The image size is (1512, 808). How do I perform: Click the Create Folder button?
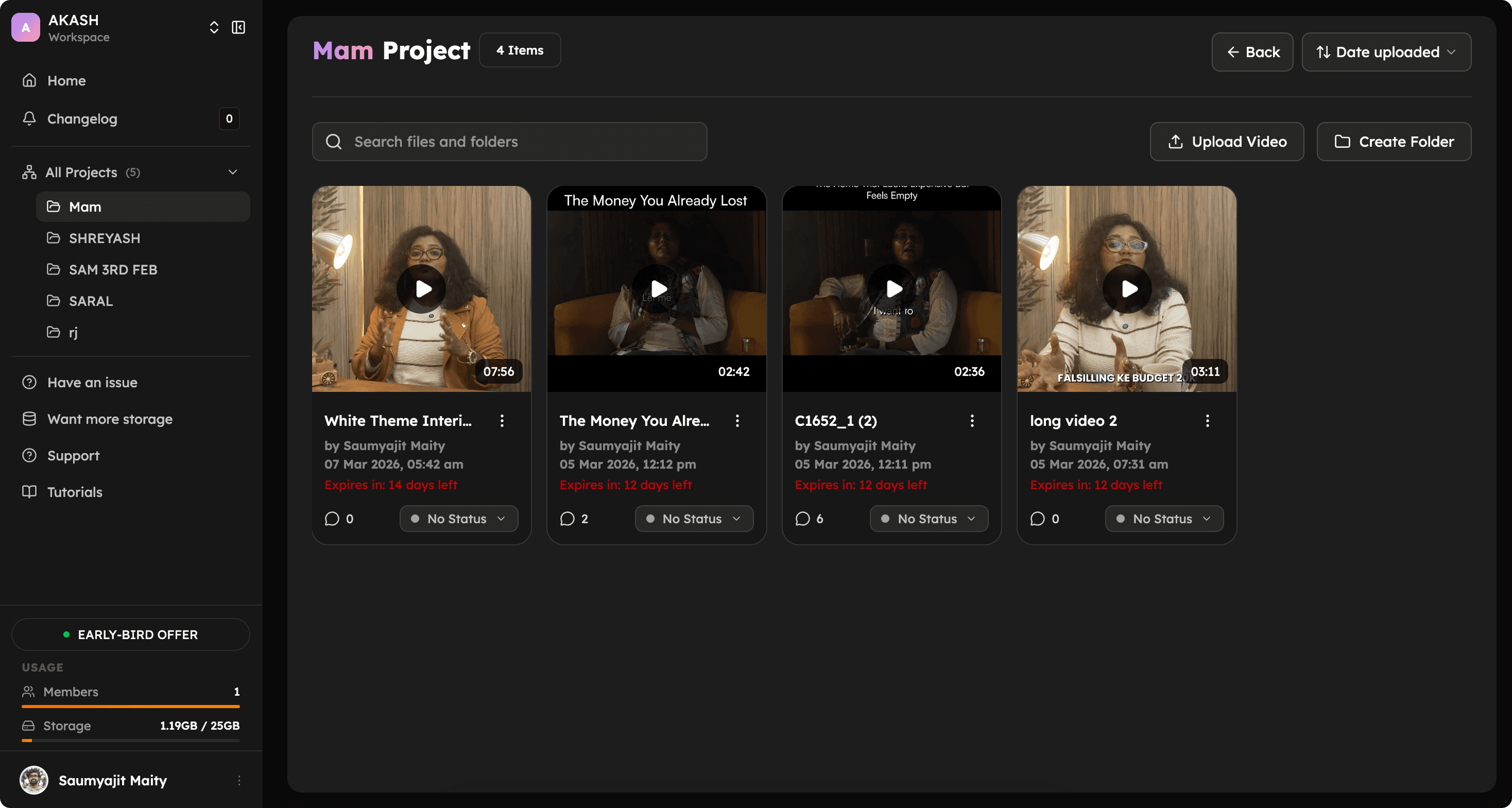tap(1394, 142)
